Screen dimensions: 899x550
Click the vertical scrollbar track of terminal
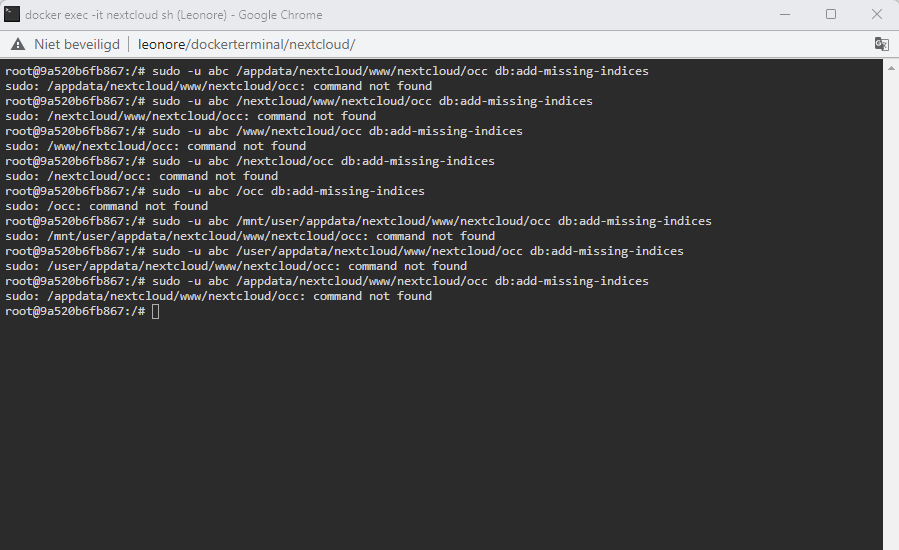tap(891, 310)
